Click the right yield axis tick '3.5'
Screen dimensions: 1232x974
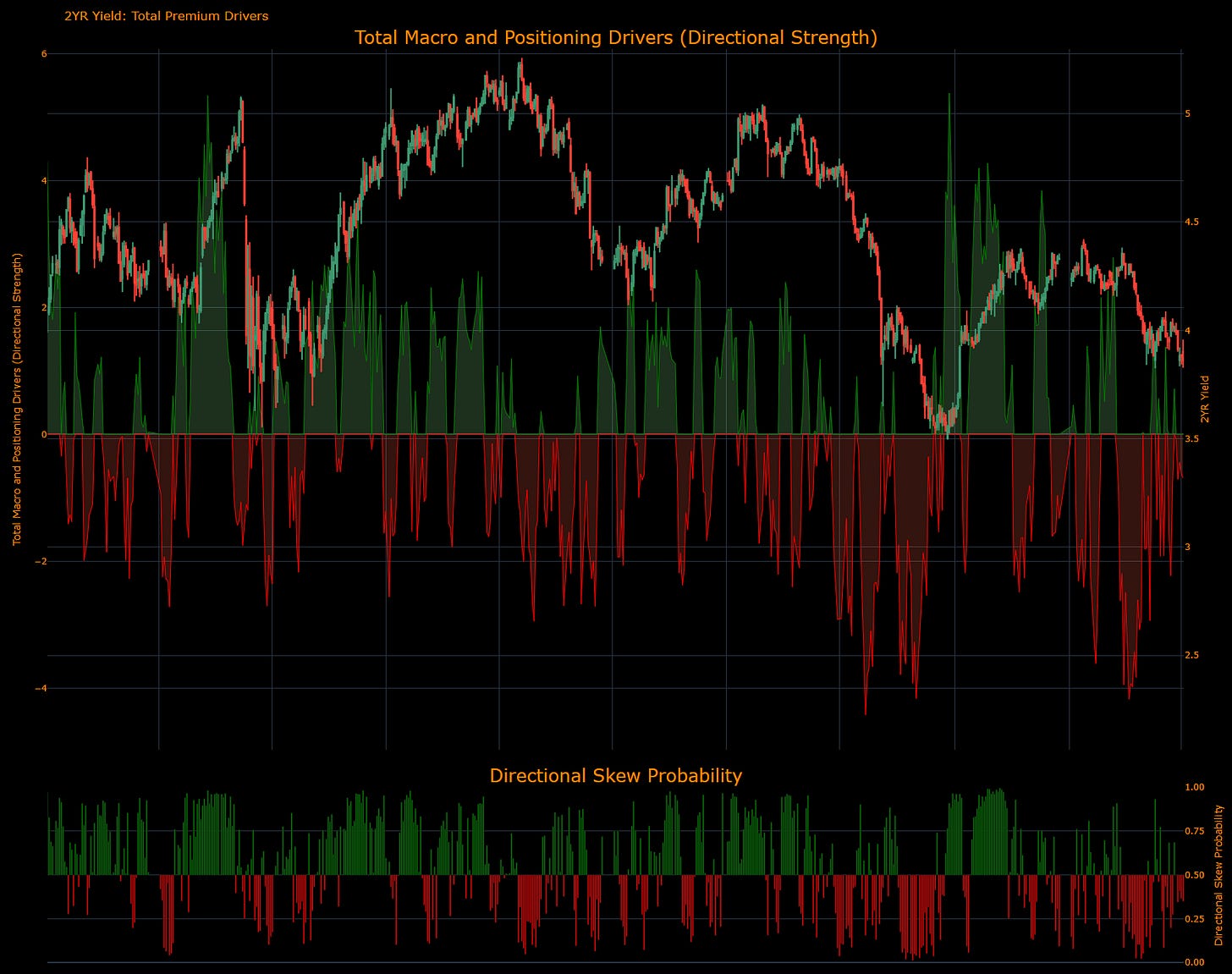1191,438
